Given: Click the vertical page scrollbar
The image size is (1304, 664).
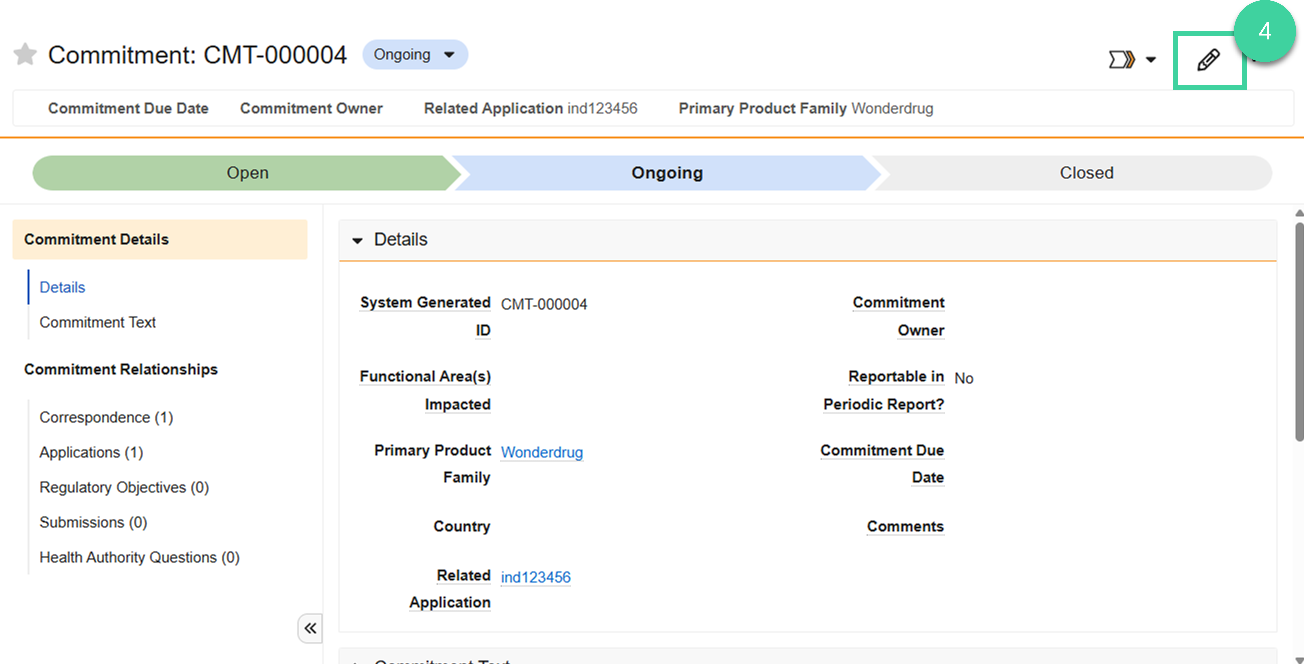Looking at the screenshot, I should [x=1299, y=330].
